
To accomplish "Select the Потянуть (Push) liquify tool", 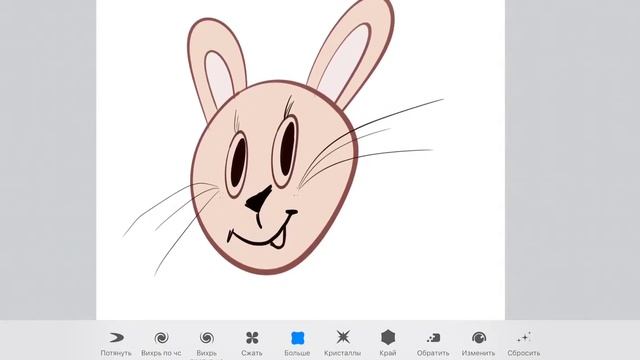I will pos(116,344).
